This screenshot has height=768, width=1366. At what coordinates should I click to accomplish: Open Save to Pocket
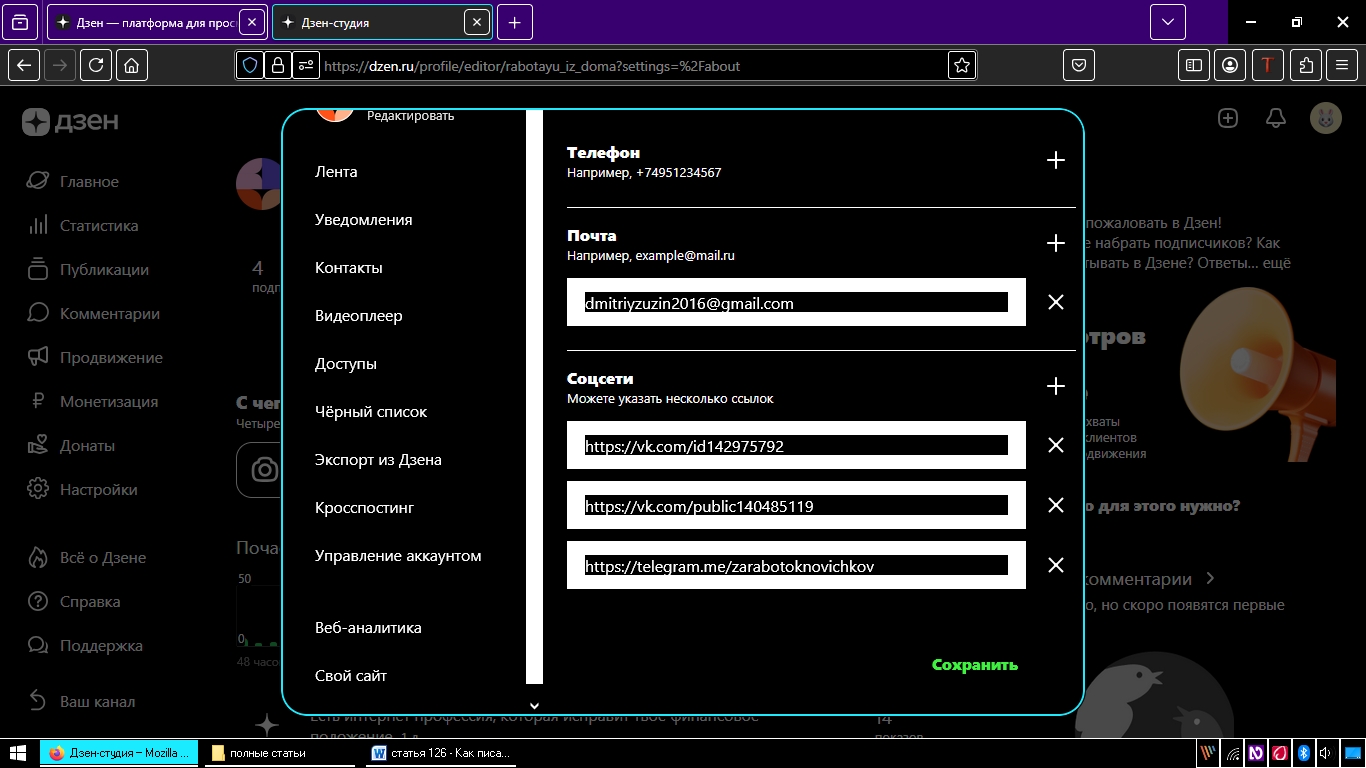point(1079,66)
